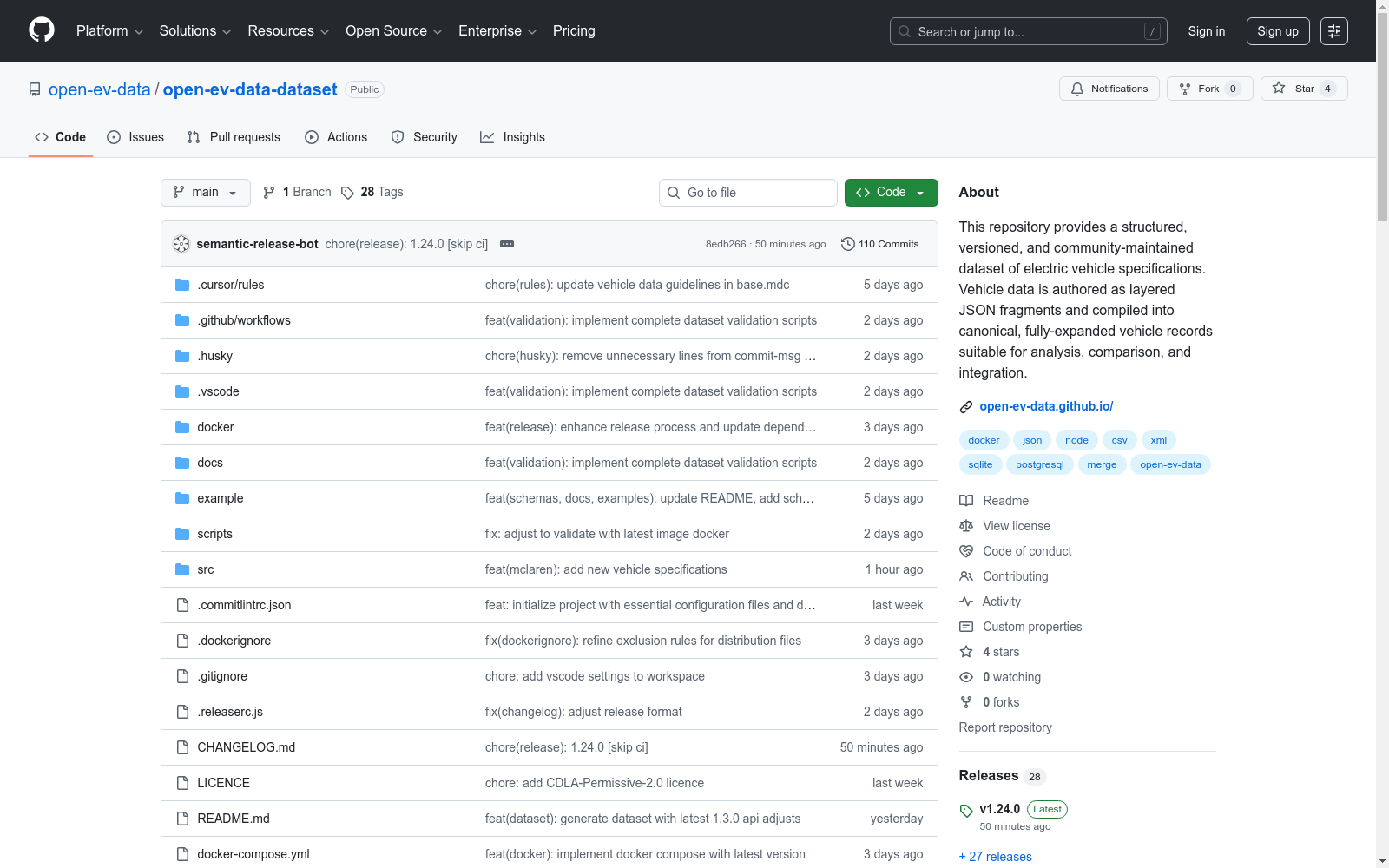The image size is (1389, 868).
Task: Click the book icon next to Readme
Action: (966, 501)
